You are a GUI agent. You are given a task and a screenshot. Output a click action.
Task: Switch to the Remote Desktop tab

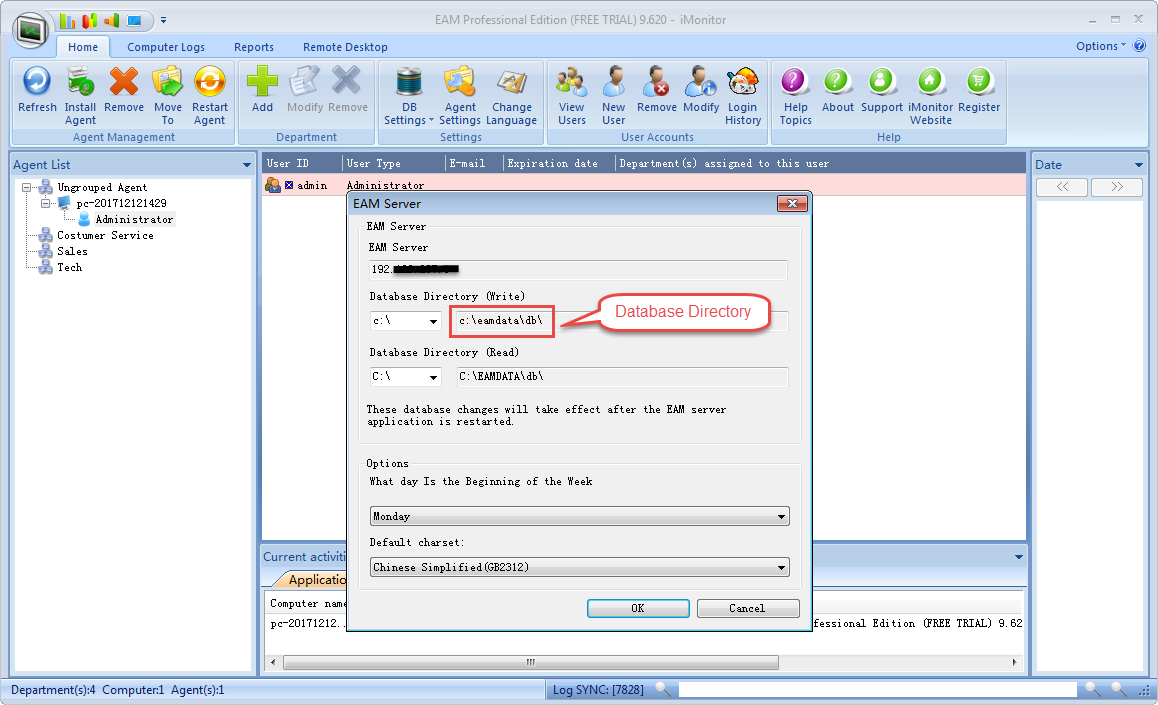pyautogui.click(x=345, y=47)
